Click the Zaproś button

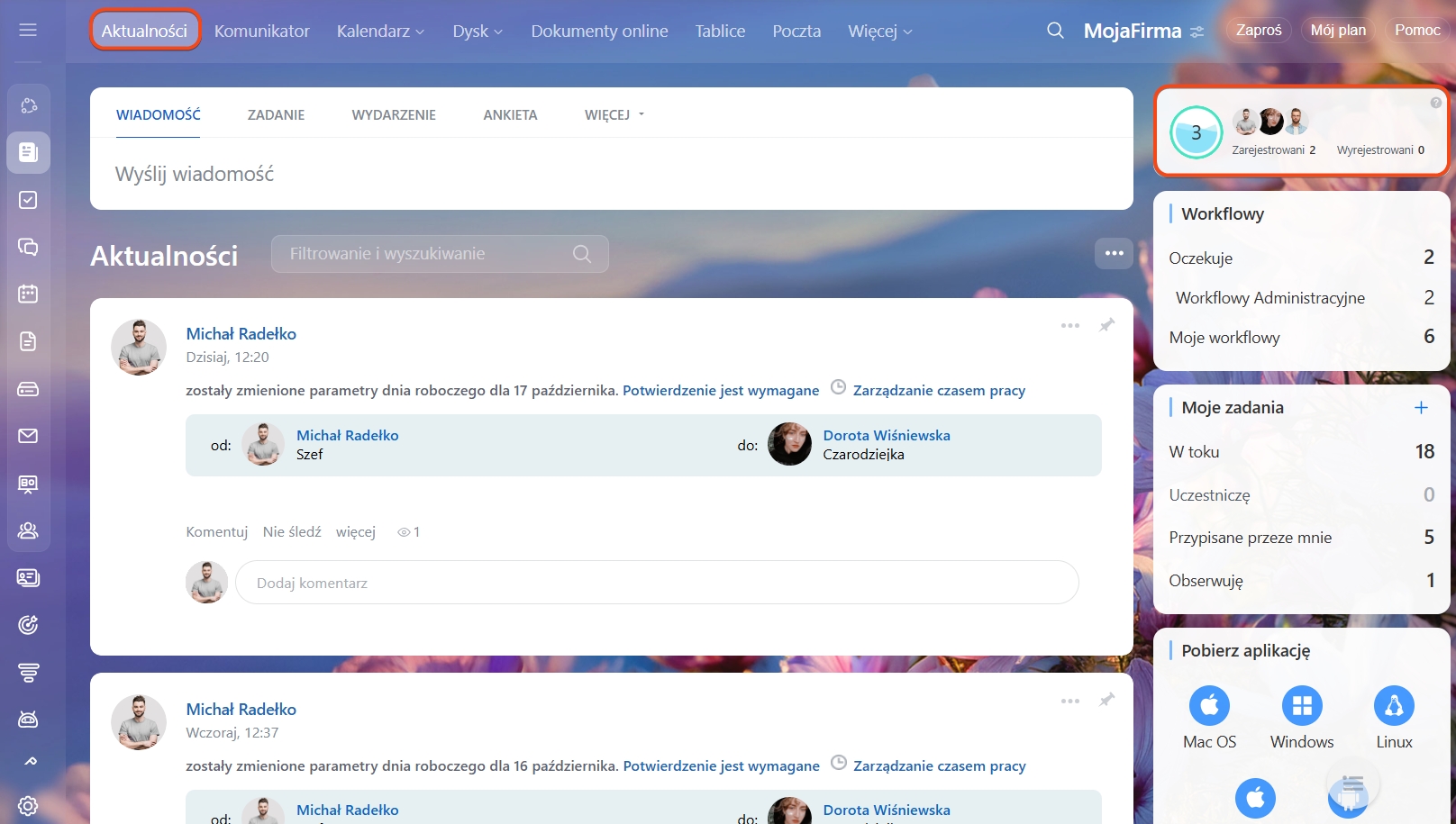pos(1259,31)
